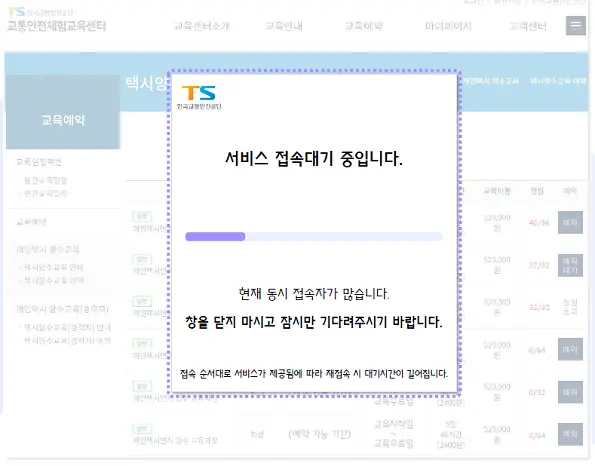Click the connection waiting progress bar
Image resolution: width=595 pixels, height=466 pixels.
click(x=313, y=237)
